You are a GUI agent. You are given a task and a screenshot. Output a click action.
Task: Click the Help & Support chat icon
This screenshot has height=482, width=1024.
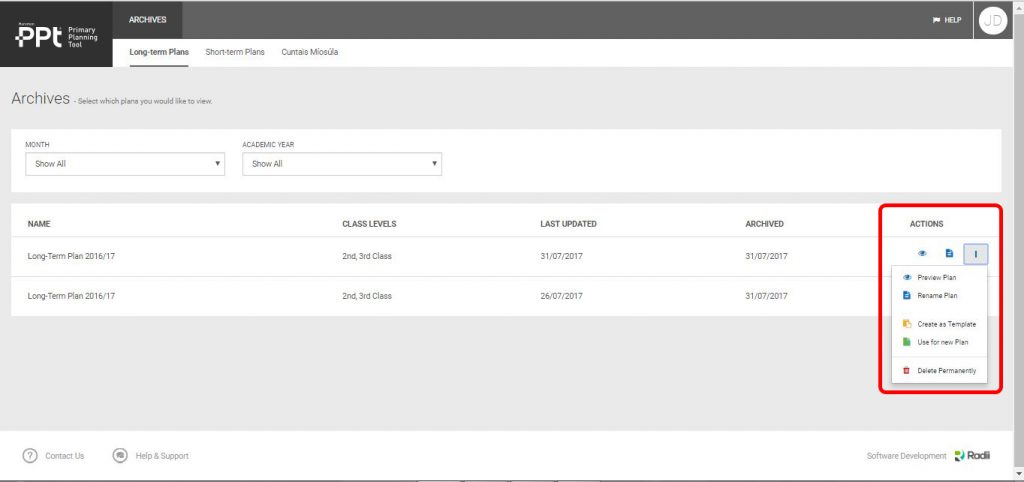pos(120,456)
